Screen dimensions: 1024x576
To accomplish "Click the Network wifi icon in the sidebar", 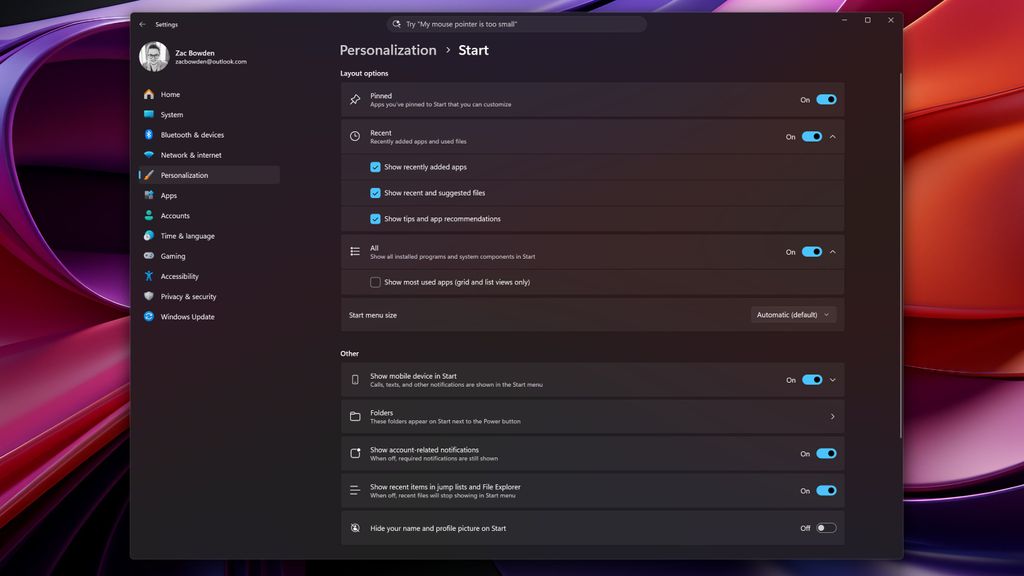I will point(149,155).
